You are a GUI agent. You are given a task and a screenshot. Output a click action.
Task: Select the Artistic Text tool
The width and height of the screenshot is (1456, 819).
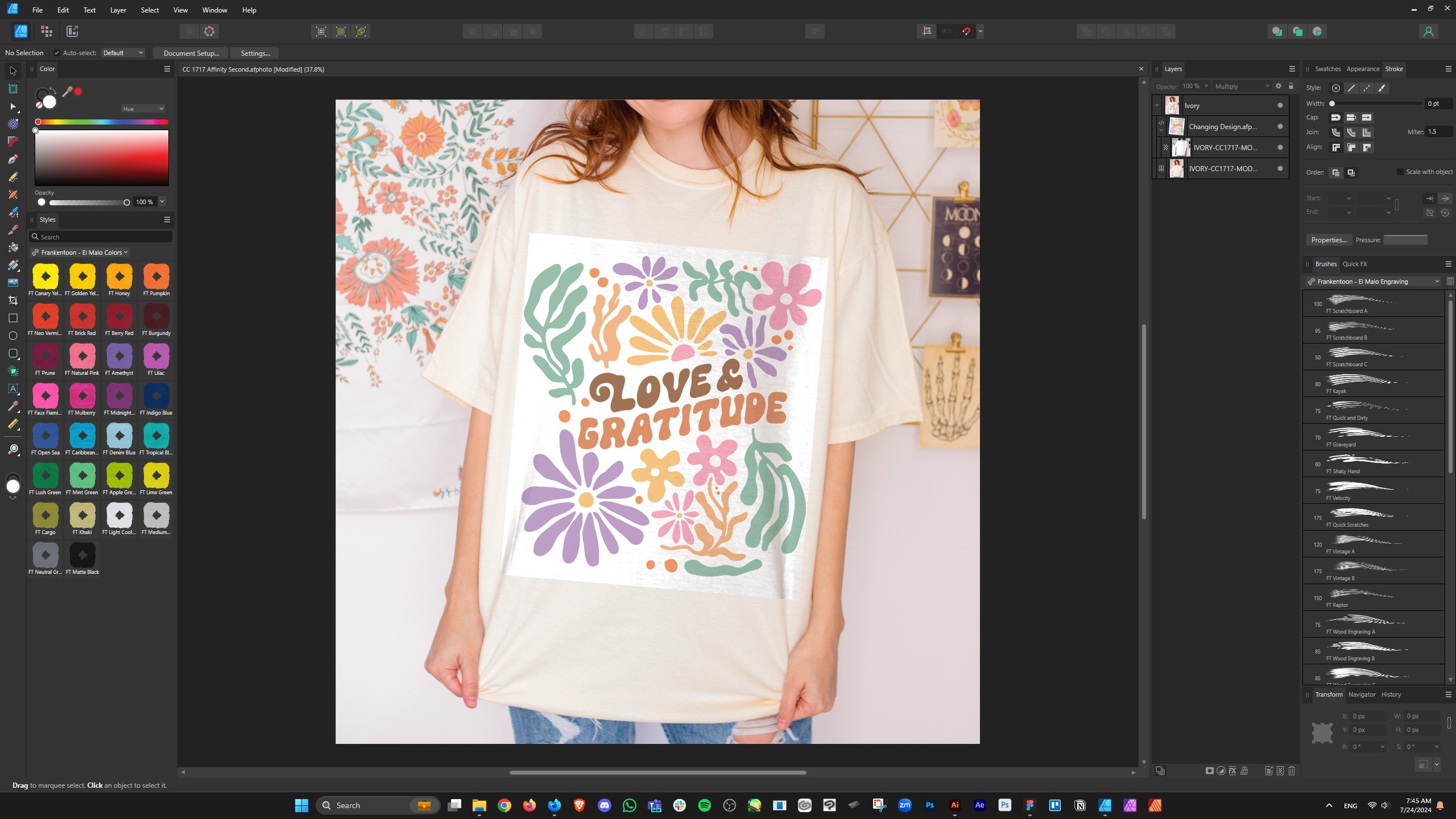(13, 389)
